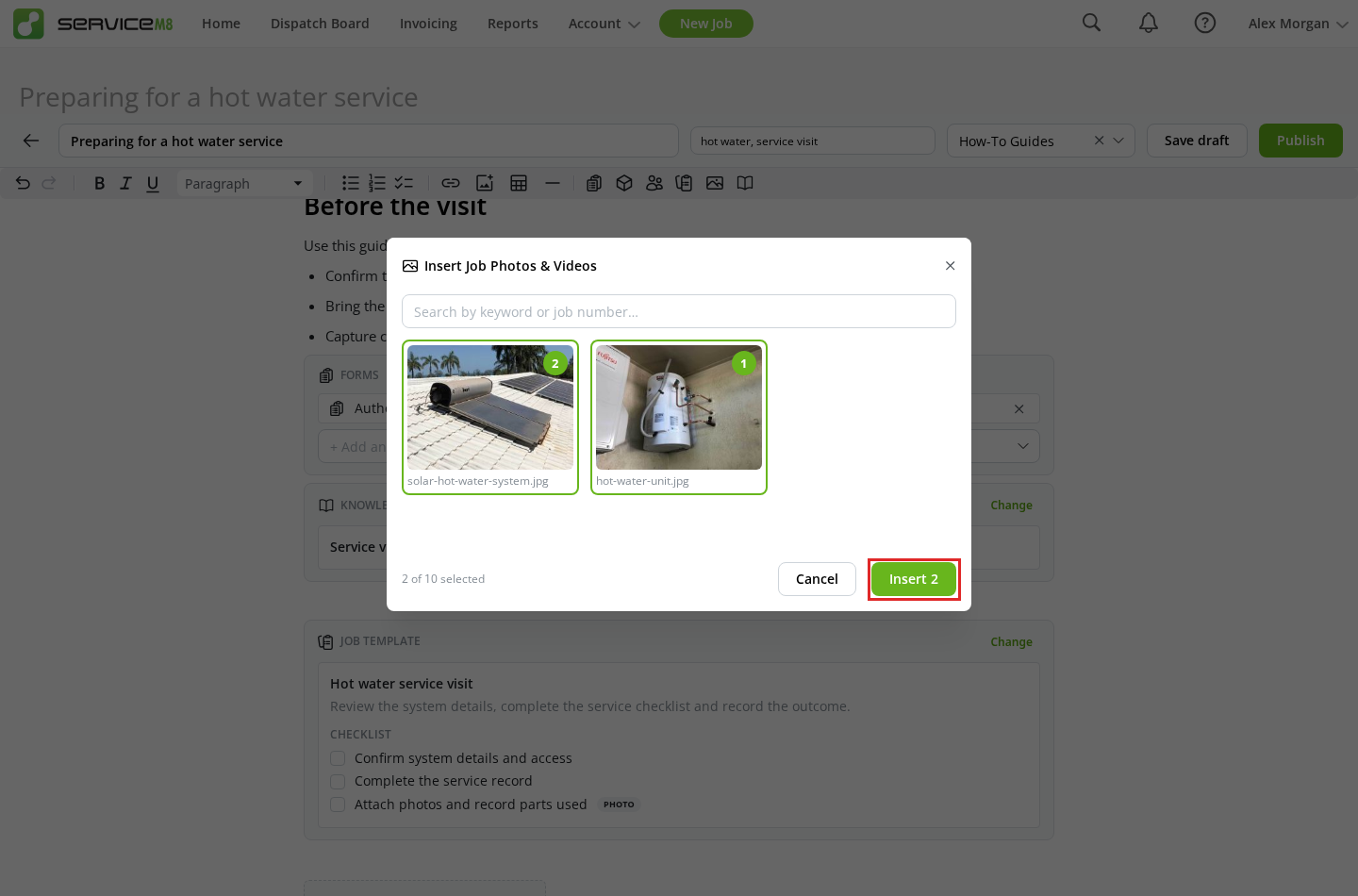Click Change in Job Template section
Viewport: 1358px width, 896px height.
1011,642
